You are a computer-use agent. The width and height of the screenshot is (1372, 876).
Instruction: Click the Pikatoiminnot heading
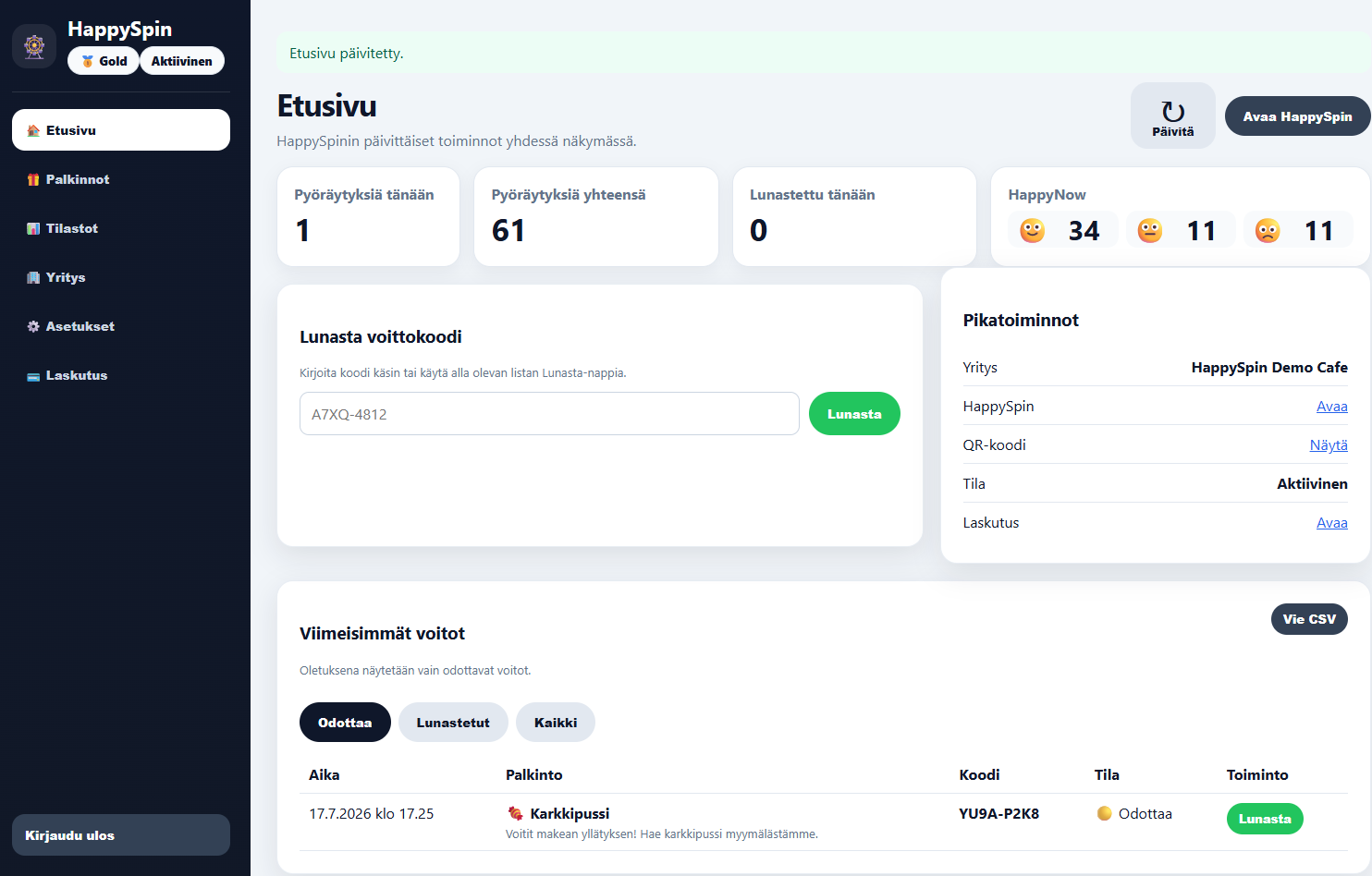tap(1021, 321)
